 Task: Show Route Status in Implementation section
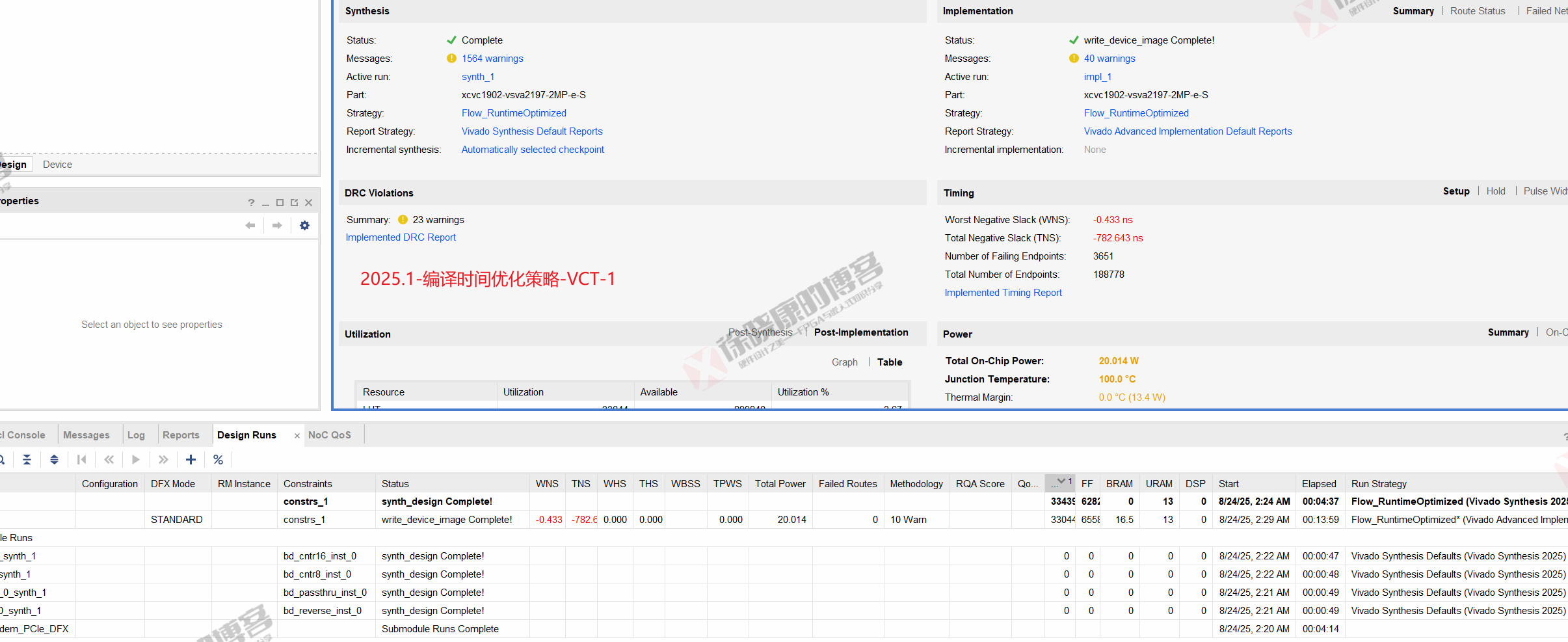(x=1478, y=11)
